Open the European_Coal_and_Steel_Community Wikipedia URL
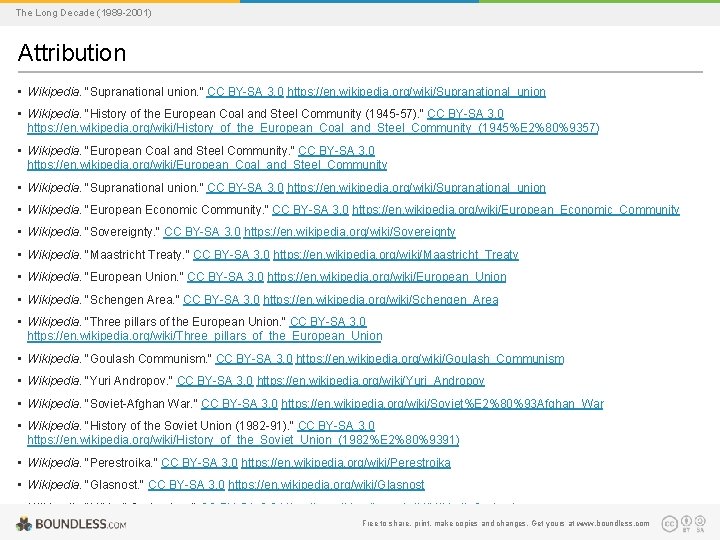Screen dimensions: 720x540 [x=207, y=164]
